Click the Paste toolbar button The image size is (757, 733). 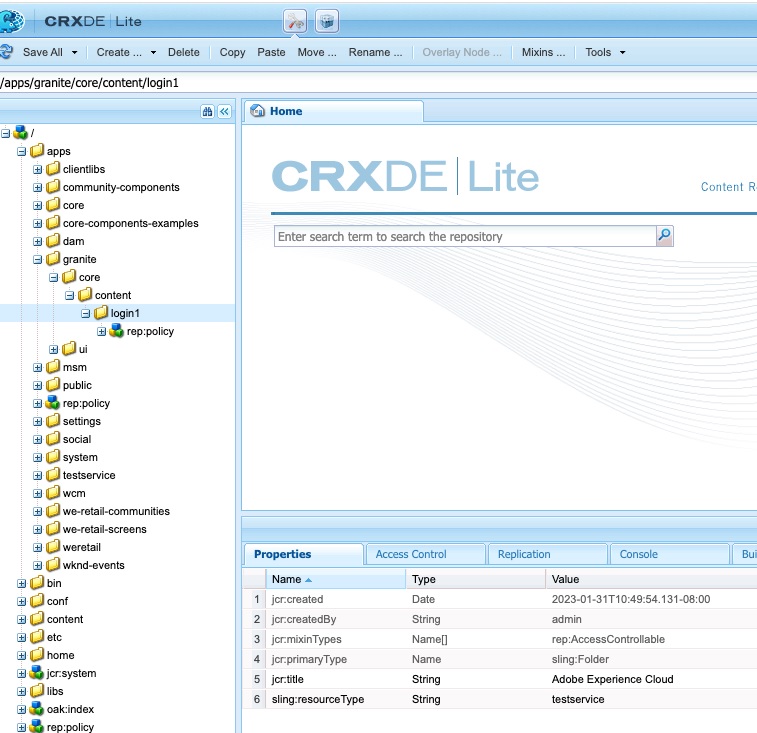[271, 52]
